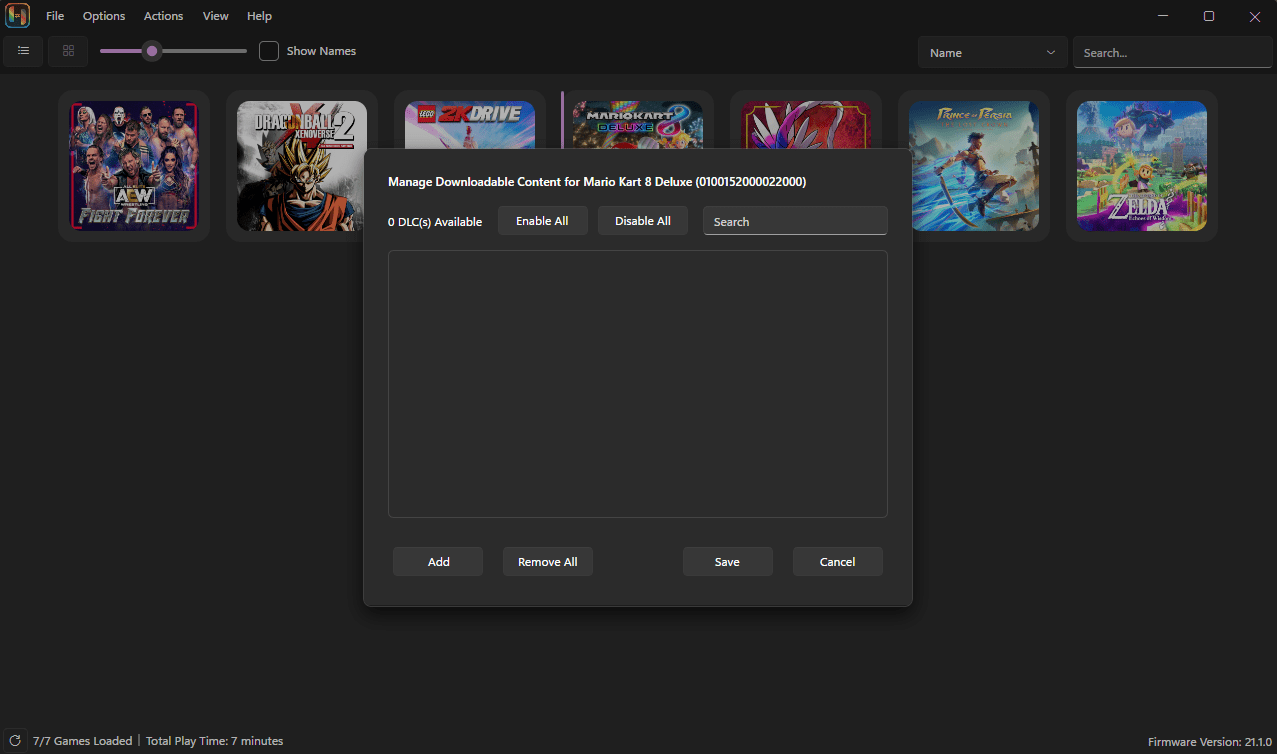1277x754 pixels.
Task: Select the Prince of Persia game cover
Action: [x=974, y=166]
